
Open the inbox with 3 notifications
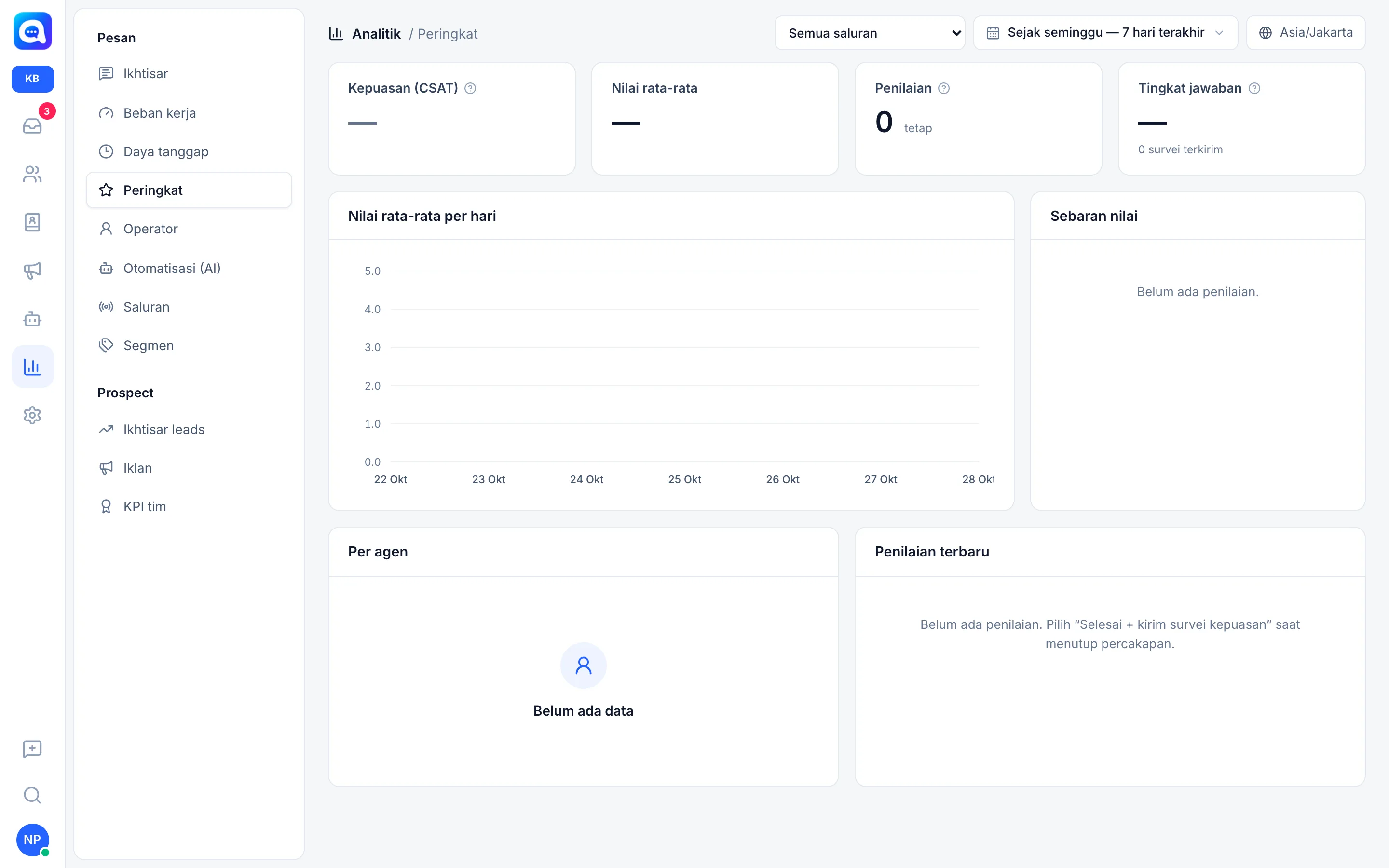click(x=33, y=125)
